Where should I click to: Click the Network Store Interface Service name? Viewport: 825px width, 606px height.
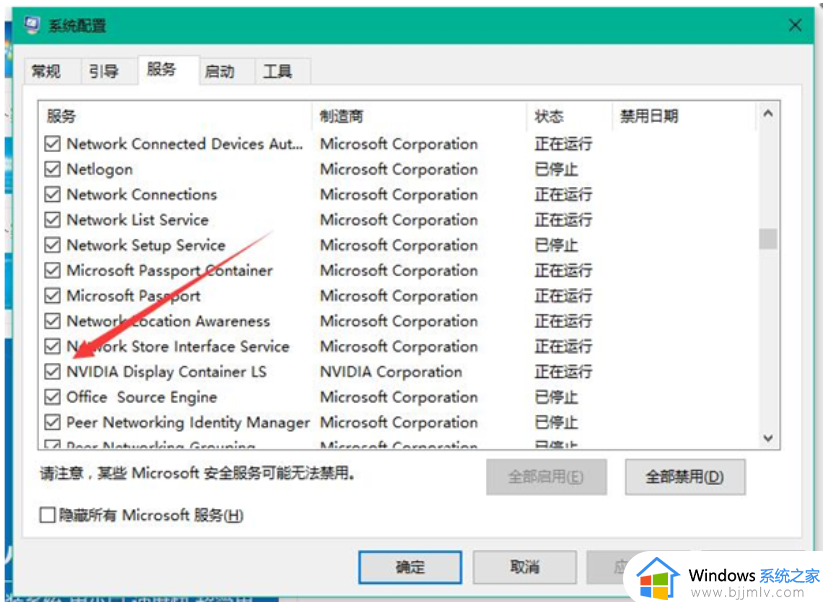(178, 346)
